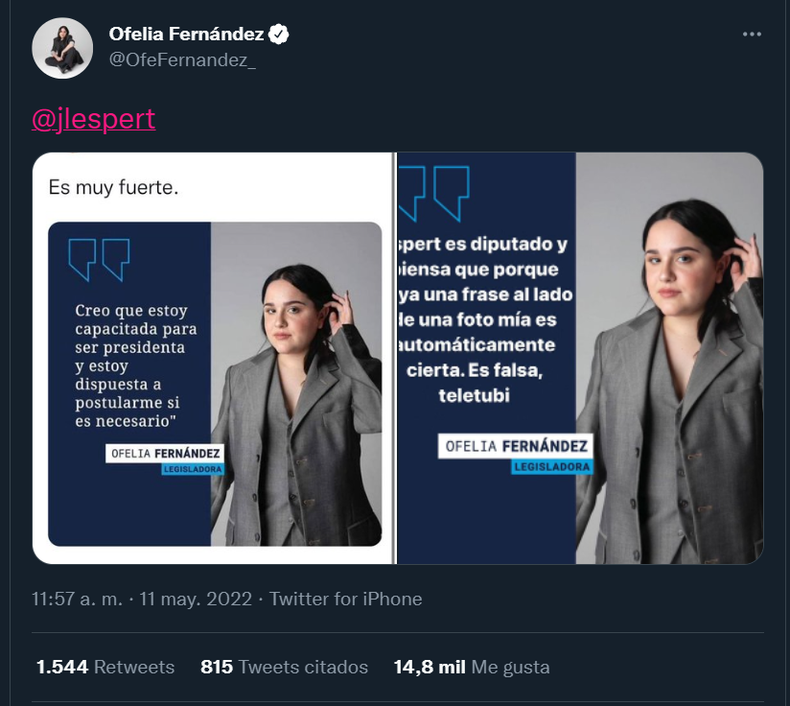This screenshot has height=706, width=790.
Task: Click the blue quotation marks in the right image
Action: click(433, 192)
